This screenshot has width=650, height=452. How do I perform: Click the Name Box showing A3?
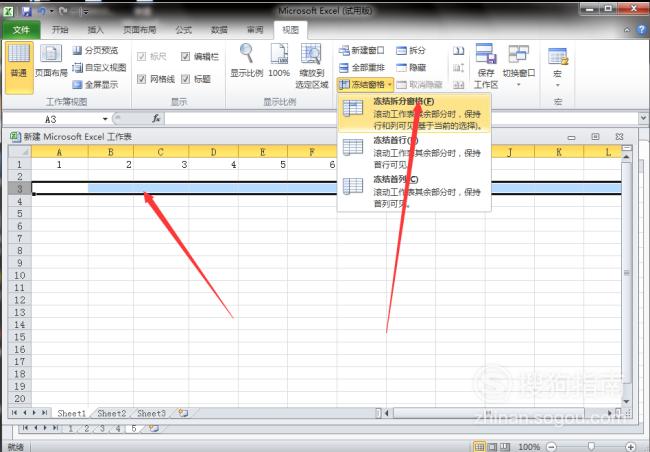[51, 119]
